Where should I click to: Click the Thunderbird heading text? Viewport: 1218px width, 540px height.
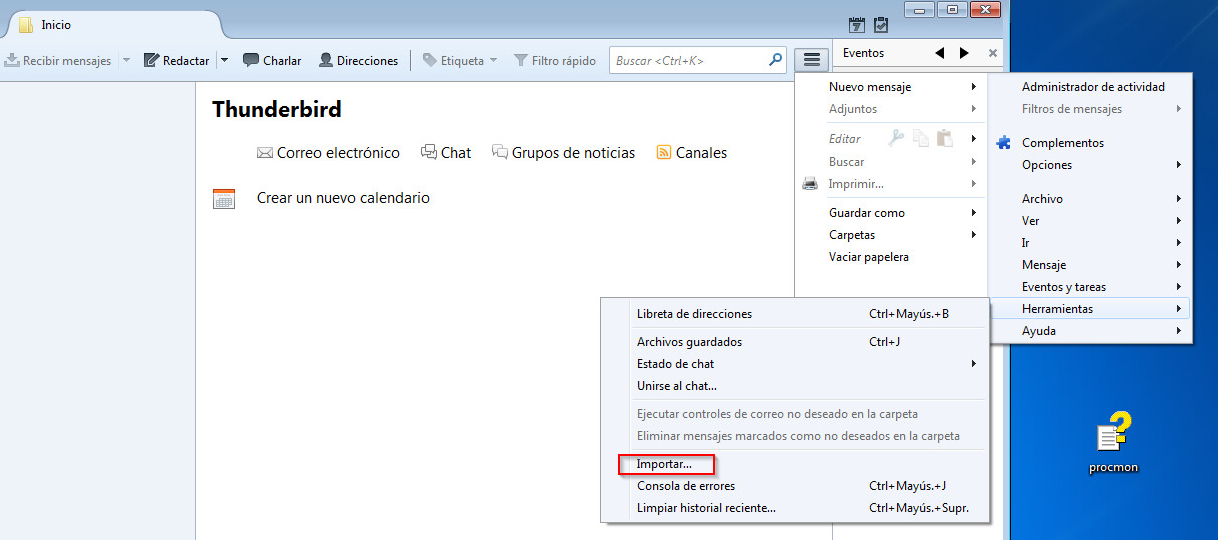pyautogui.click(x=277, y=110)
